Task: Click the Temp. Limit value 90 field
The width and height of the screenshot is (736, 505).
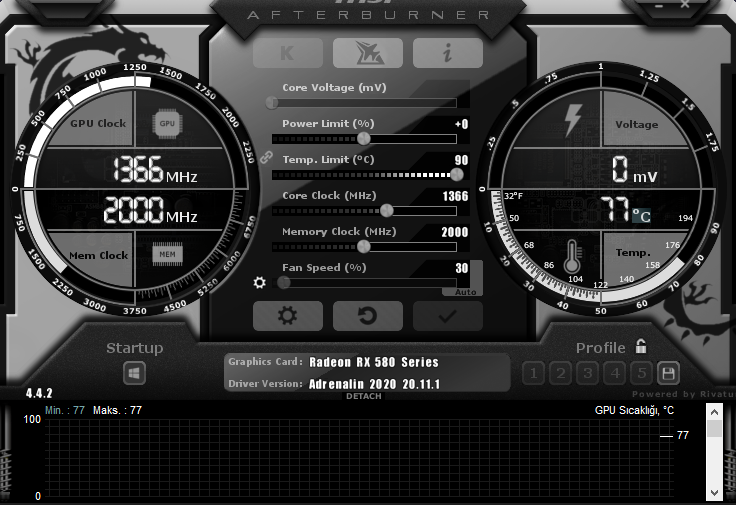Action: (461, 160)
